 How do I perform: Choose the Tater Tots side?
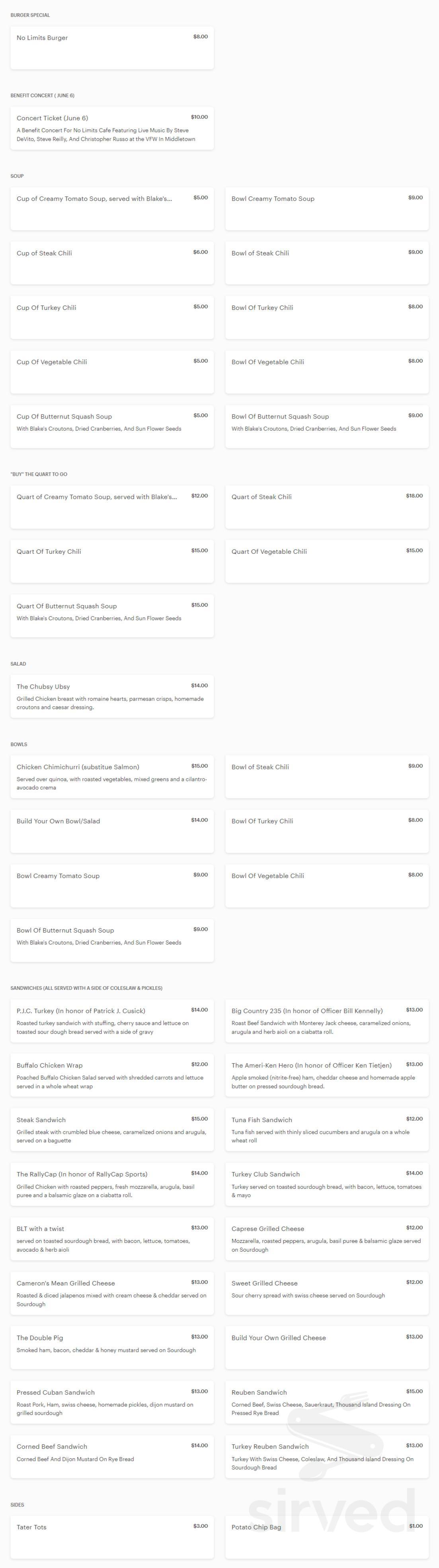point(112,1536)
